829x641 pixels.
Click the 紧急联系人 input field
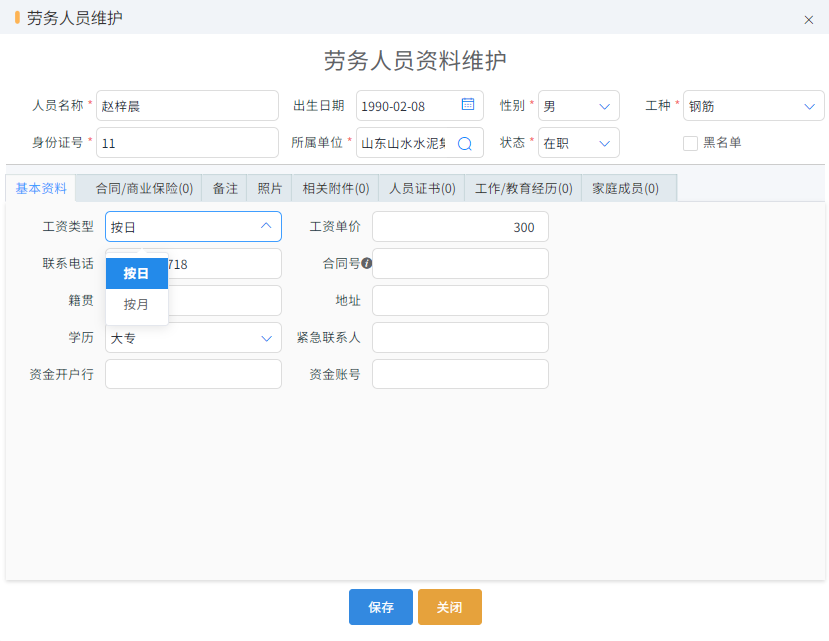[460, 337]
